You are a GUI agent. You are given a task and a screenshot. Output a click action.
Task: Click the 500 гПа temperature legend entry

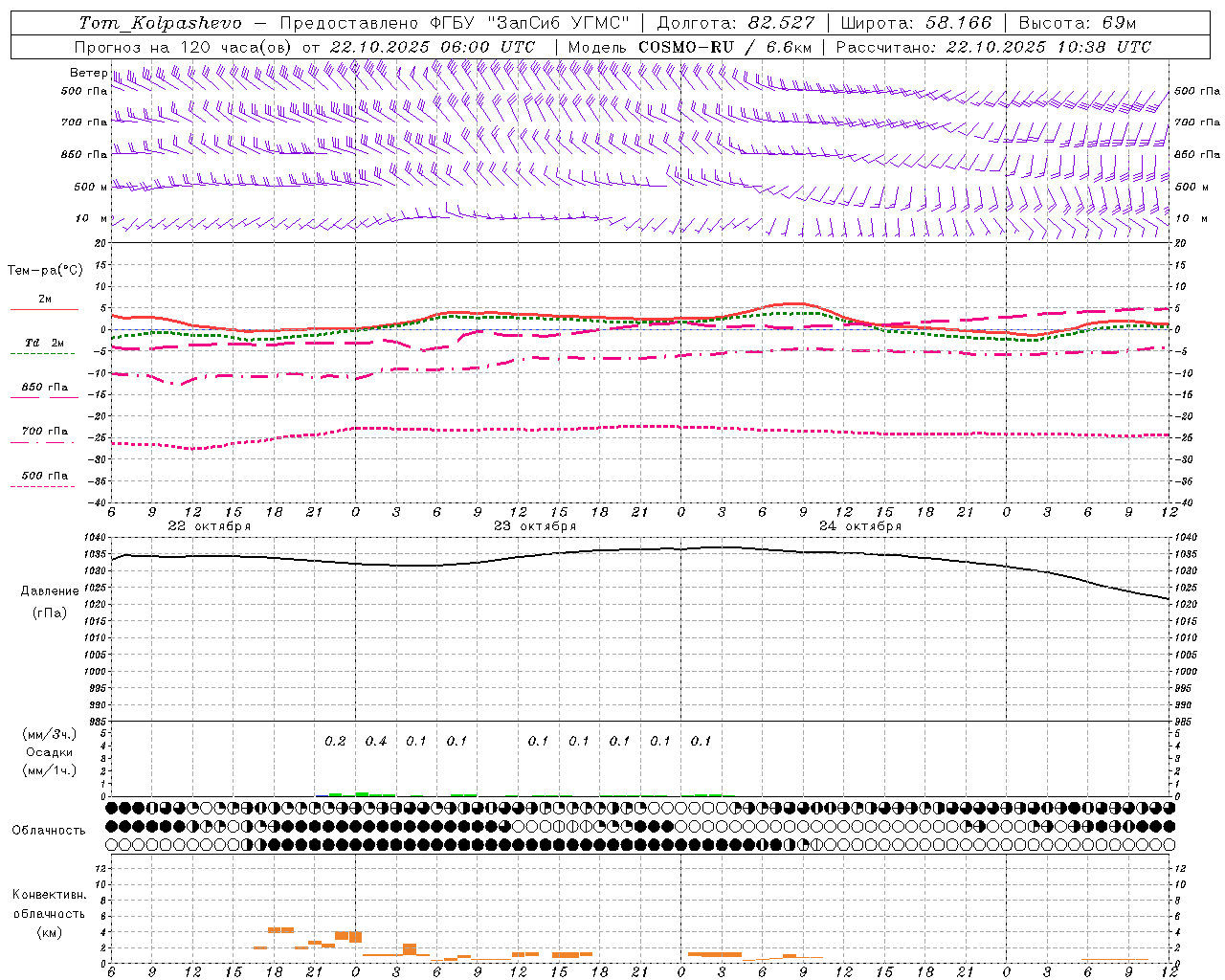click(45, 476)
